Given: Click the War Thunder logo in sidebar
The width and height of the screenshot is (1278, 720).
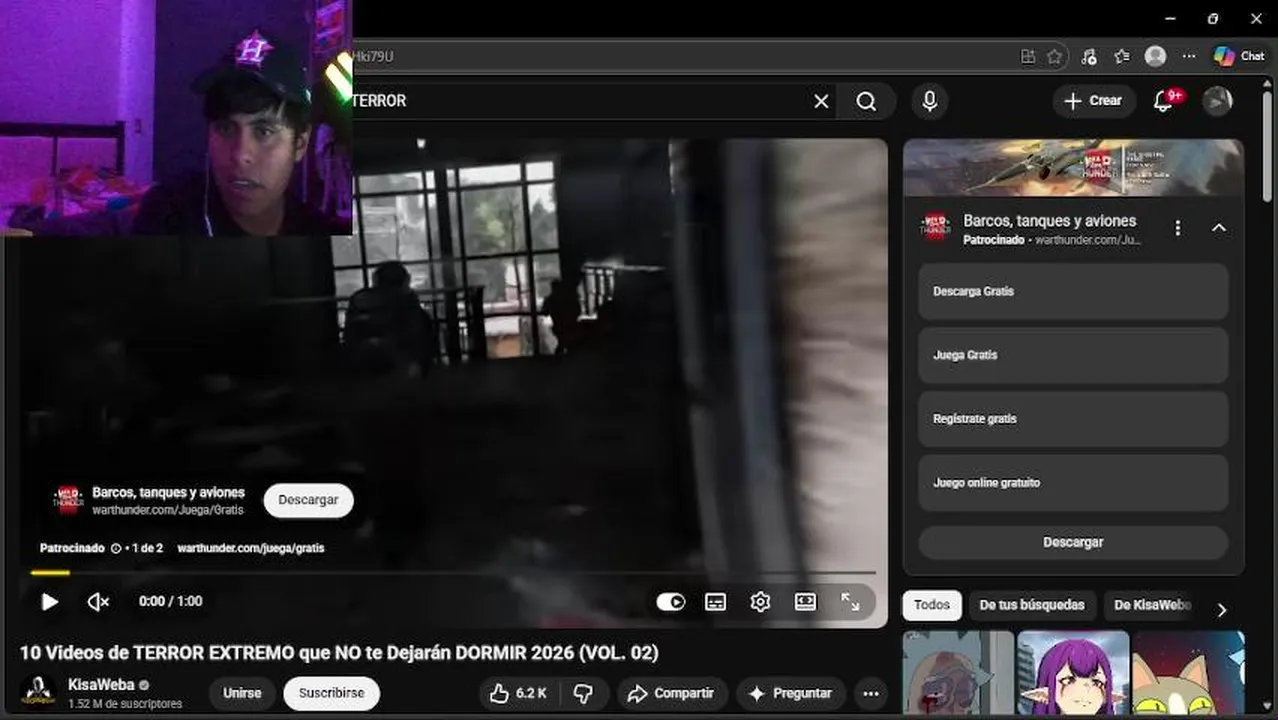Looking at the screenshot, I should coord(935,227).
